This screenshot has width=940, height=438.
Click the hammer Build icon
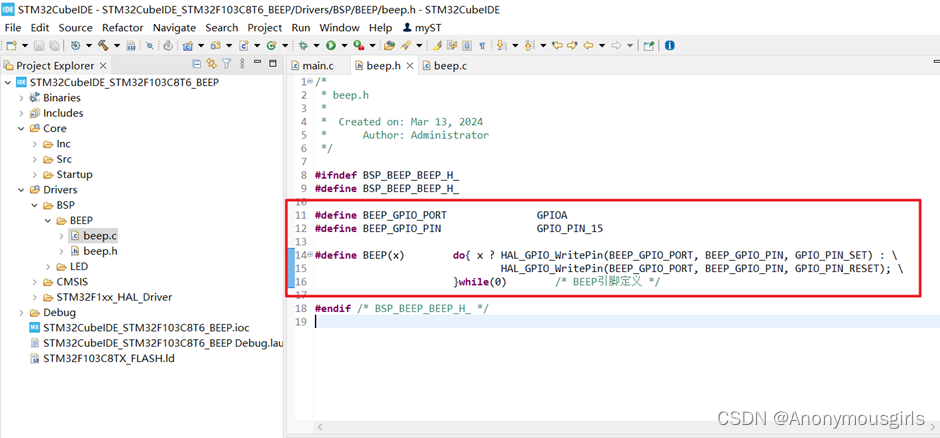click(103, 46)
